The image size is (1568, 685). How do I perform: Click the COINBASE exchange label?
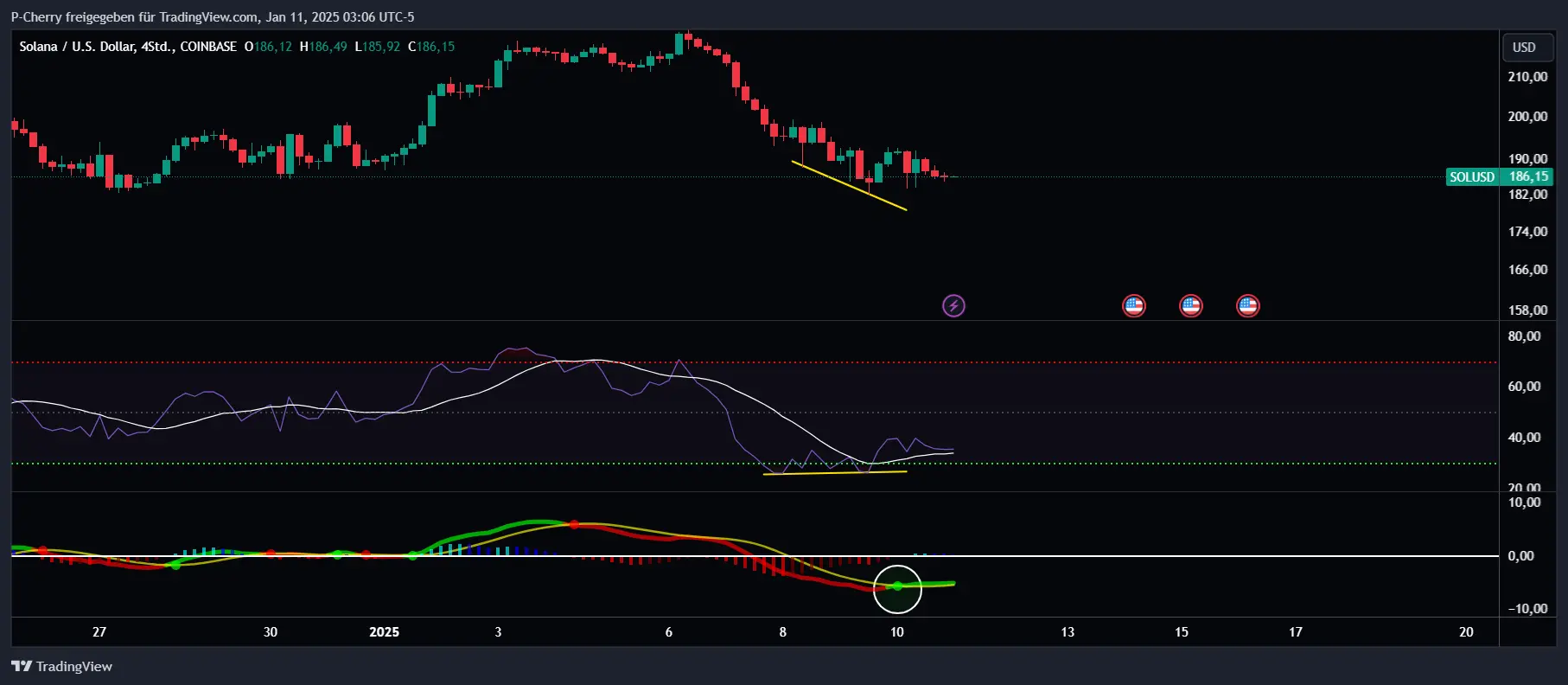tap(208, 47)
